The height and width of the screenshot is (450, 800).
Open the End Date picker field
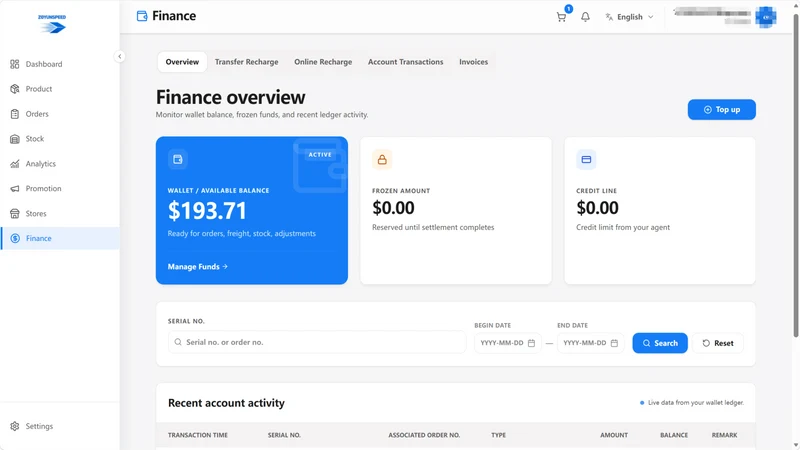click(590, 343)
